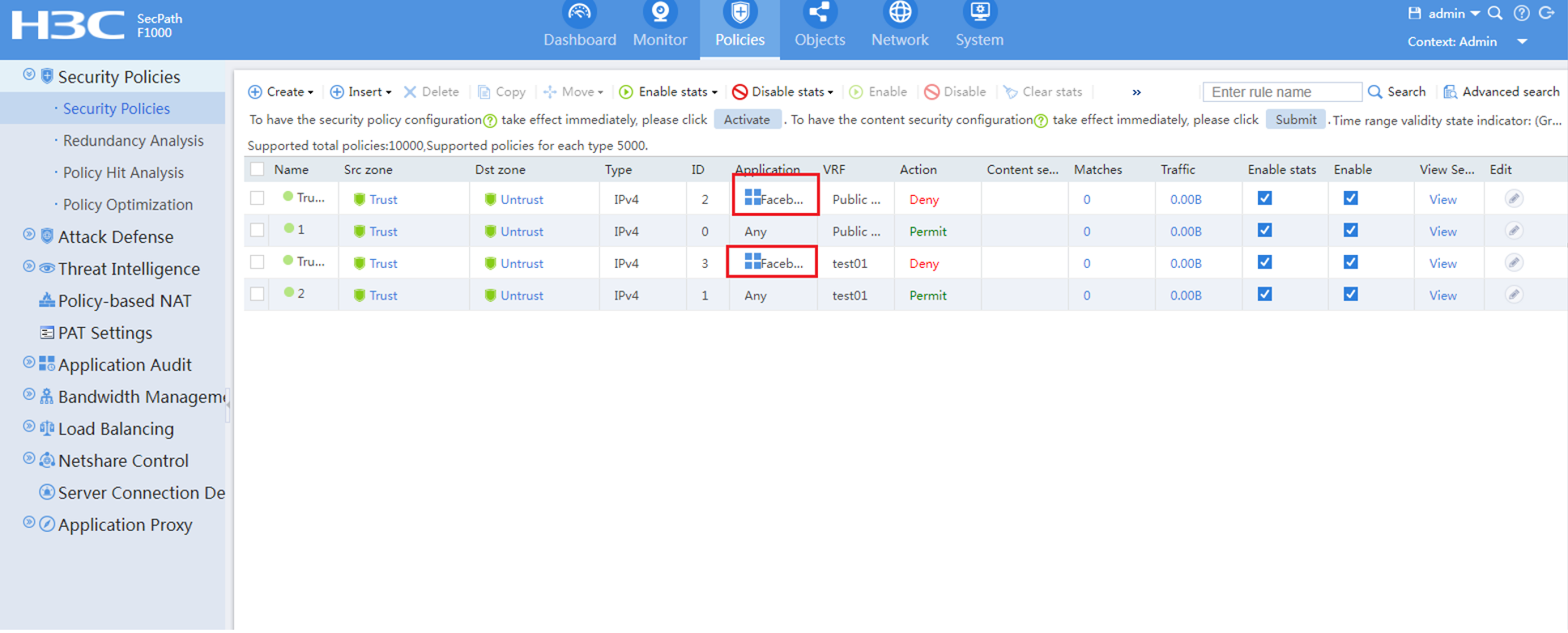The height and width of the screenshot is (633, 1568).
Task: Open the Network tab
Action: coord(900,27)
